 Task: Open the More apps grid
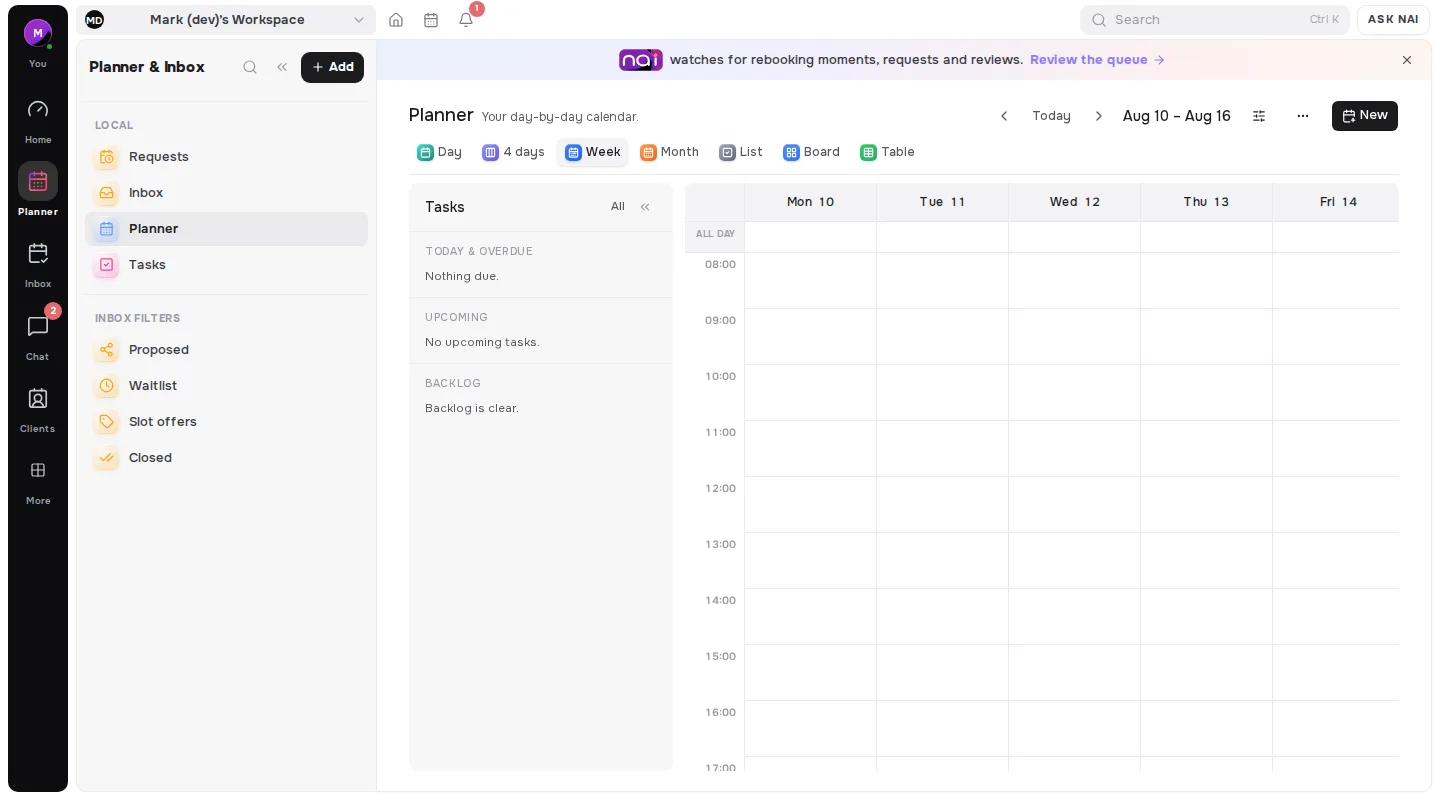pos(38,480)
